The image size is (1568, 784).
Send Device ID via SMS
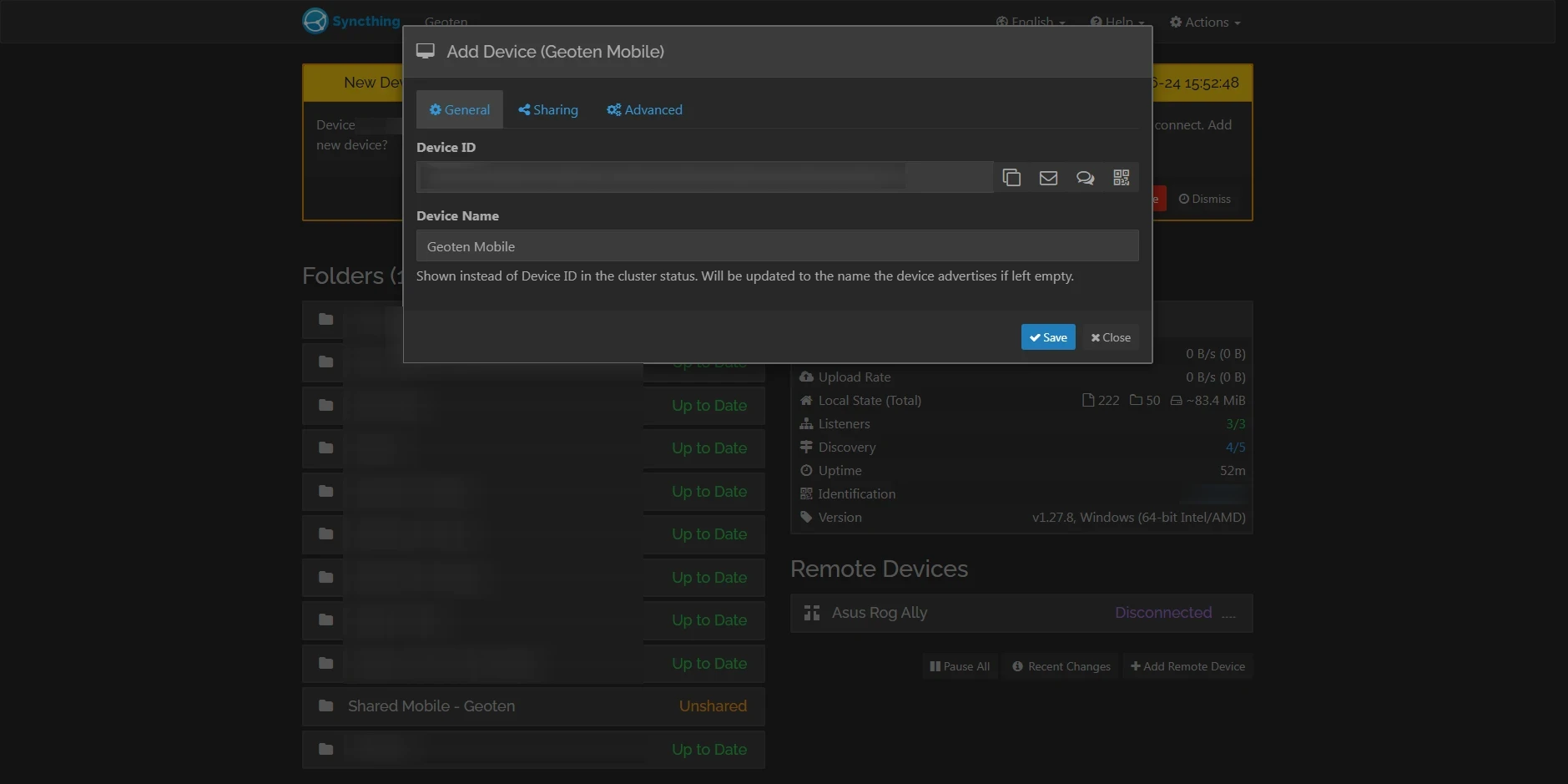click(1084, 177)
